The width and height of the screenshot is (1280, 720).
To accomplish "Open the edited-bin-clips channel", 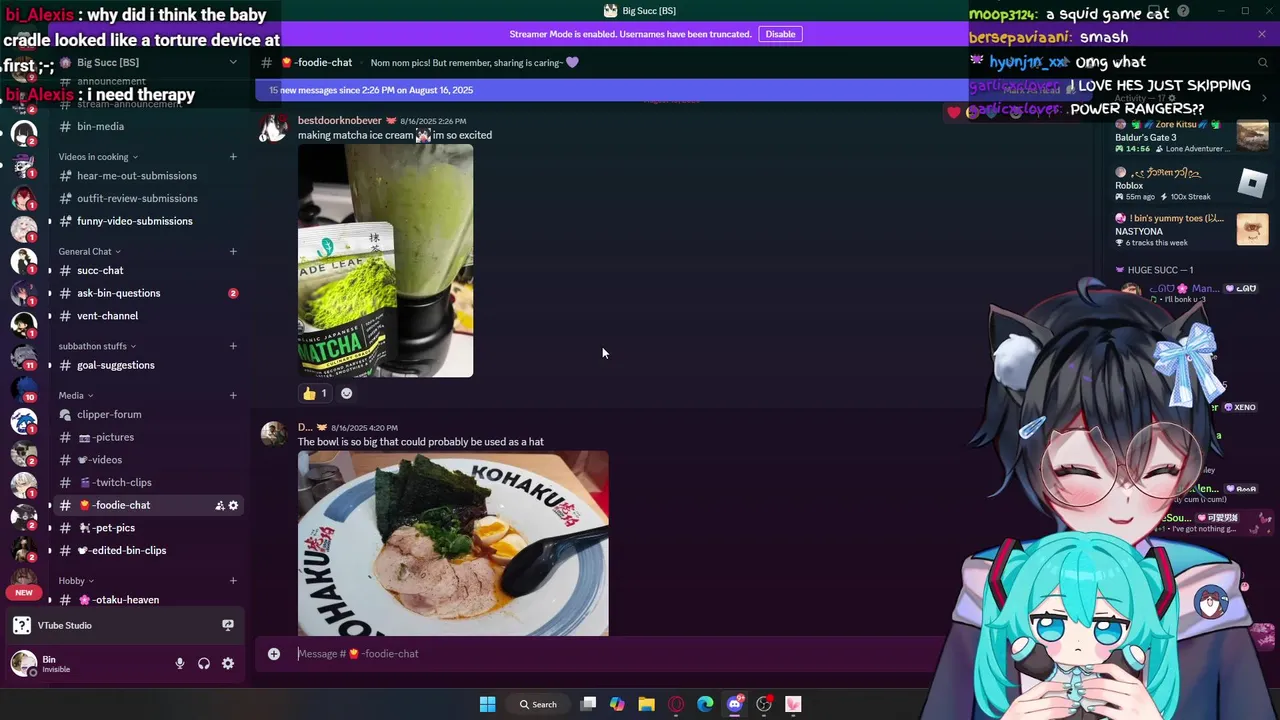I will pos(147,551).
